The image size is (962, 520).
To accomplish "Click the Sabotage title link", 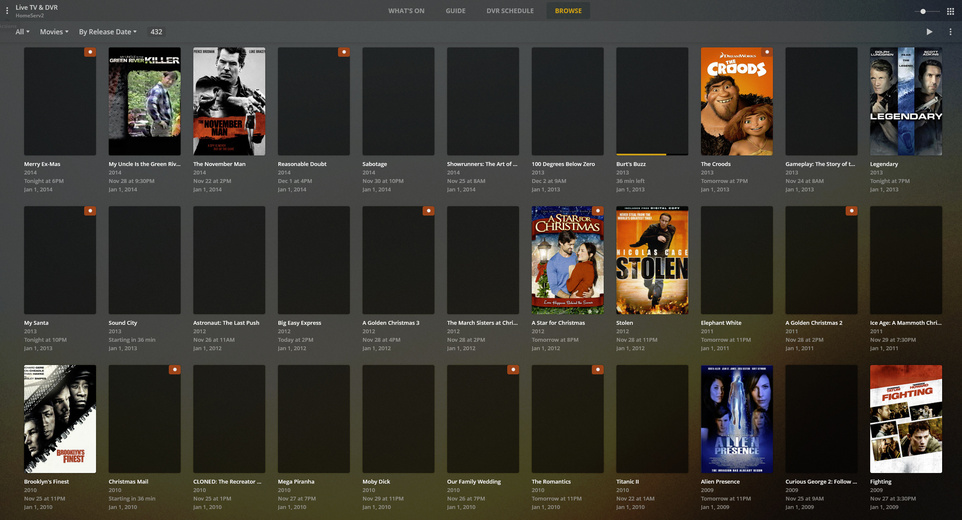I will [x=375, y=164].
